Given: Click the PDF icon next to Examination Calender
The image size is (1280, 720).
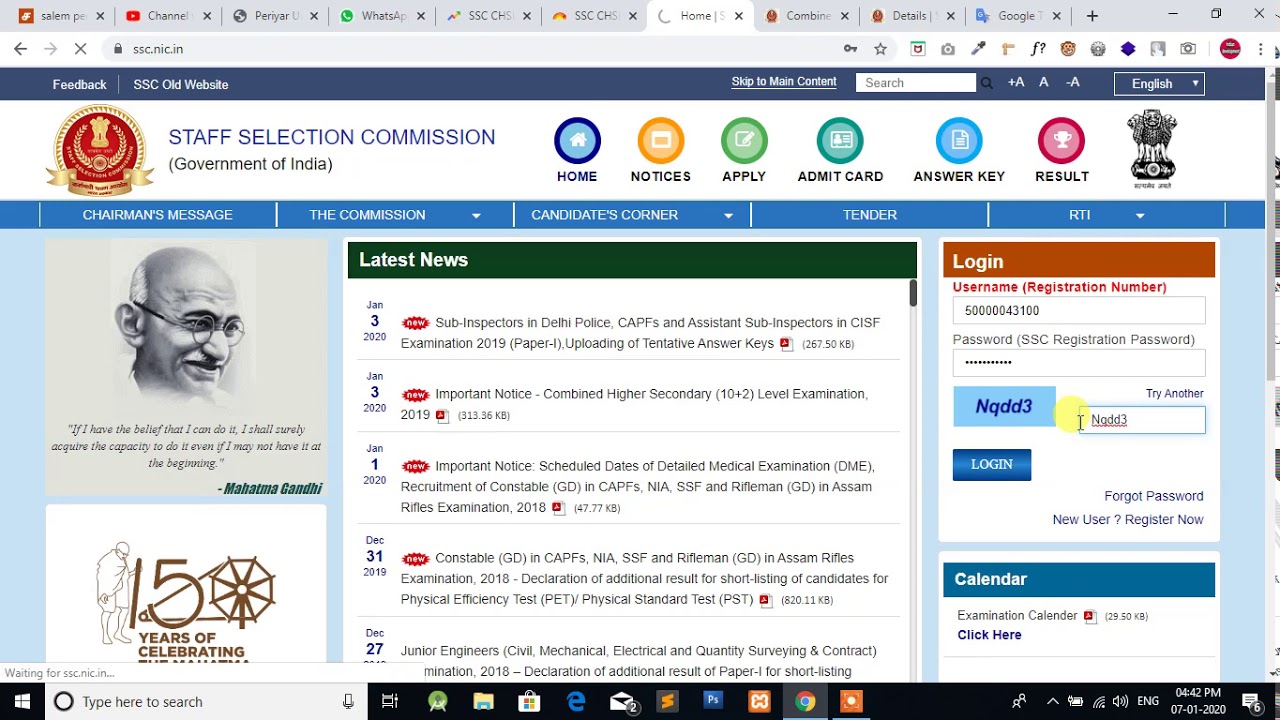Looking at the screenshot, I should [1090, 616].
